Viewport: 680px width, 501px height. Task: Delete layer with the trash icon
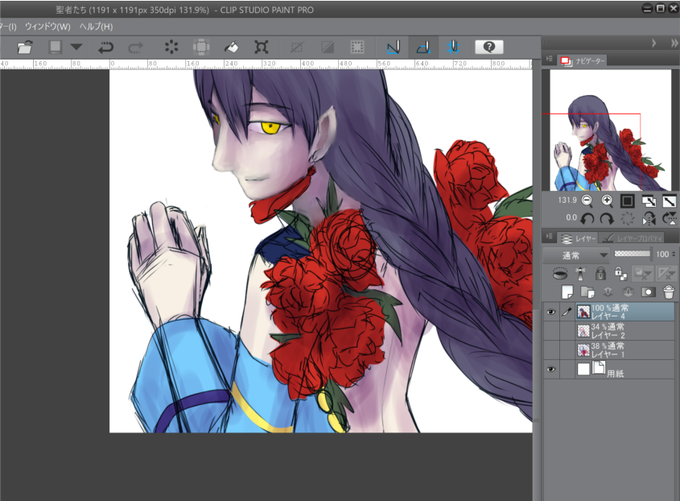(669, 292)
